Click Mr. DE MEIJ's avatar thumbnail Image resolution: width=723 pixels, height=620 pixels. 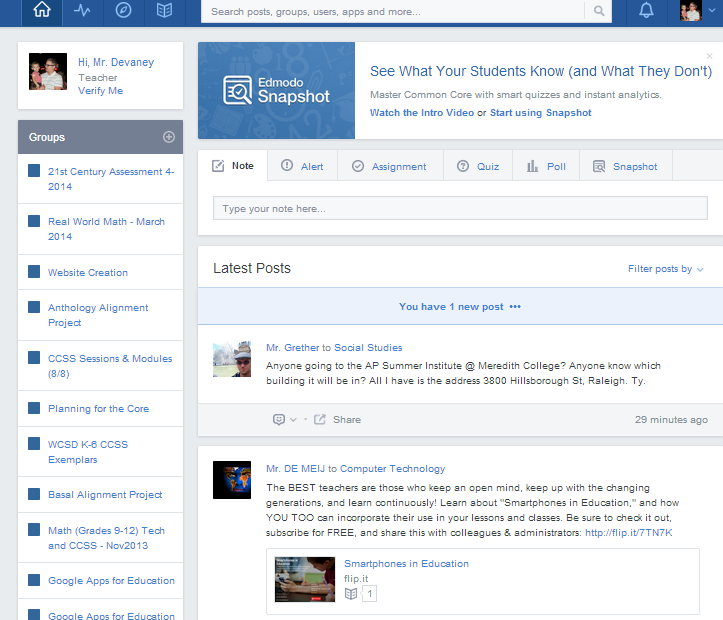pos(232,480)
